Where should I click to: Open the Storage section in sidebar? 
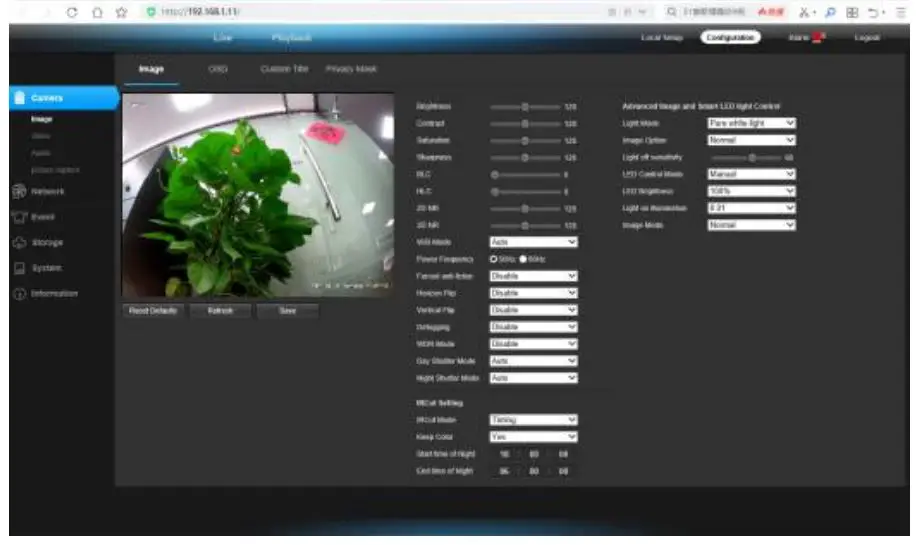click(47, 242)
